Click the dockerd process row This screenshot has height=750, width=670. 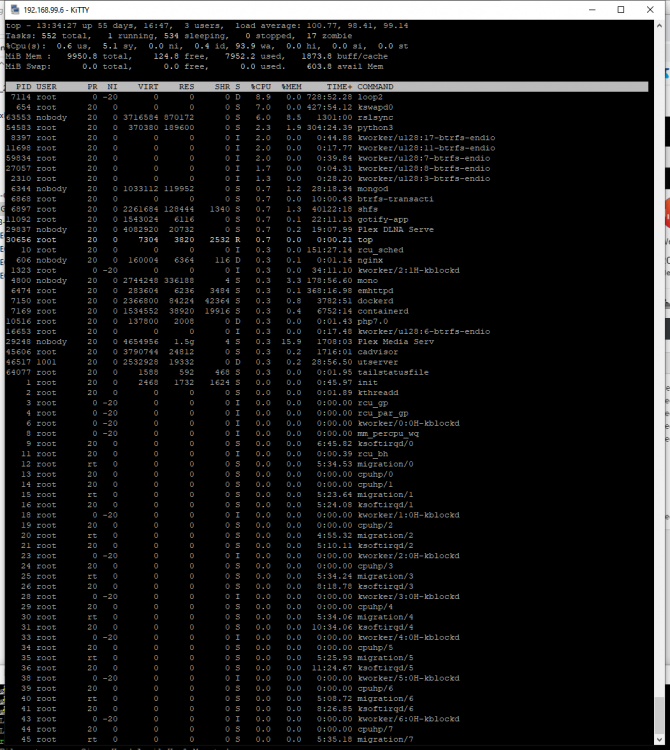pos(327,301)
